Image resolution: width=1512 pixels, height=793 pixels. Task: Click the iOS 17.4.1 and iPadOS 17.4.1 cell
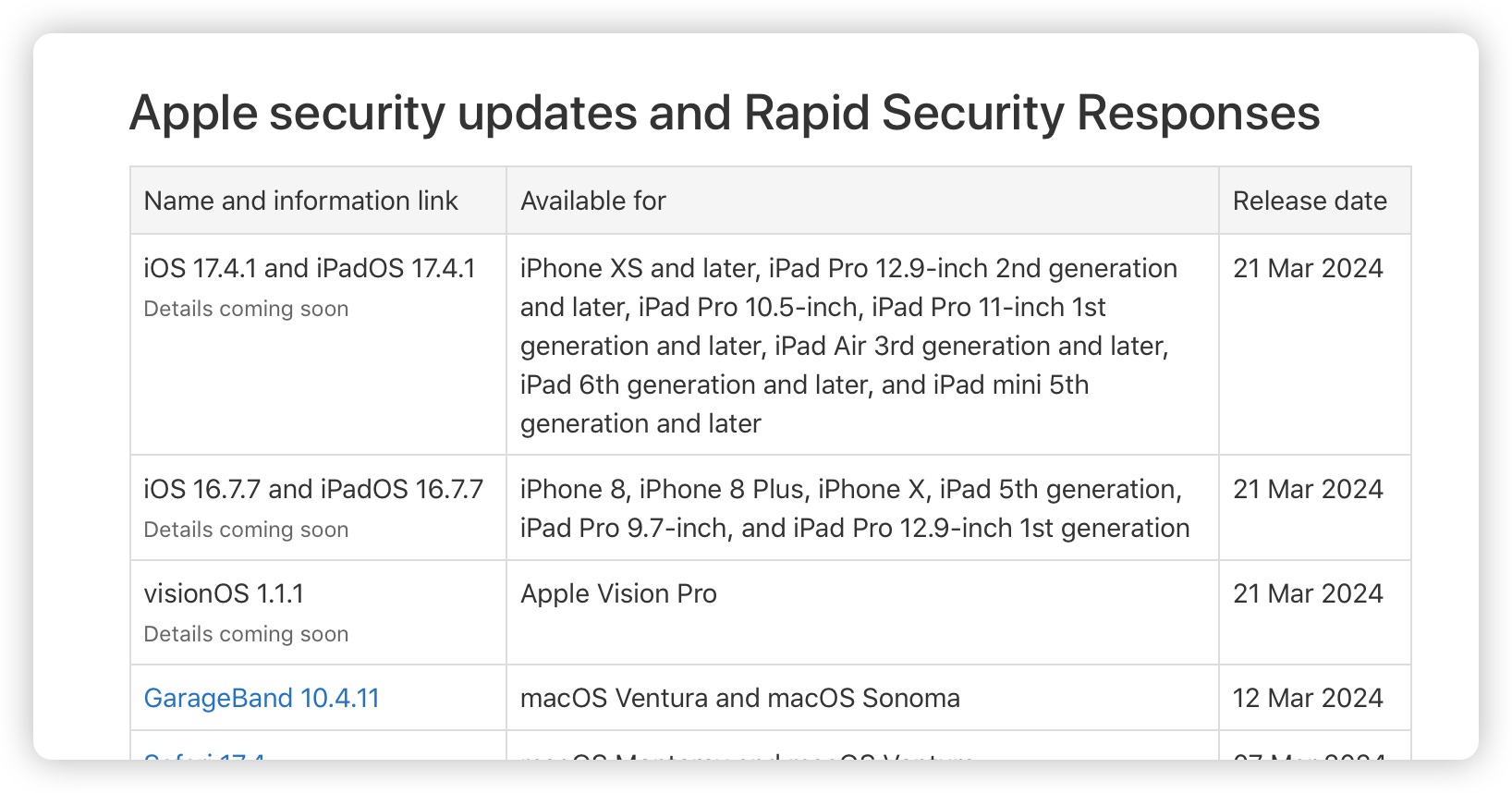click(x=310, y=268)
